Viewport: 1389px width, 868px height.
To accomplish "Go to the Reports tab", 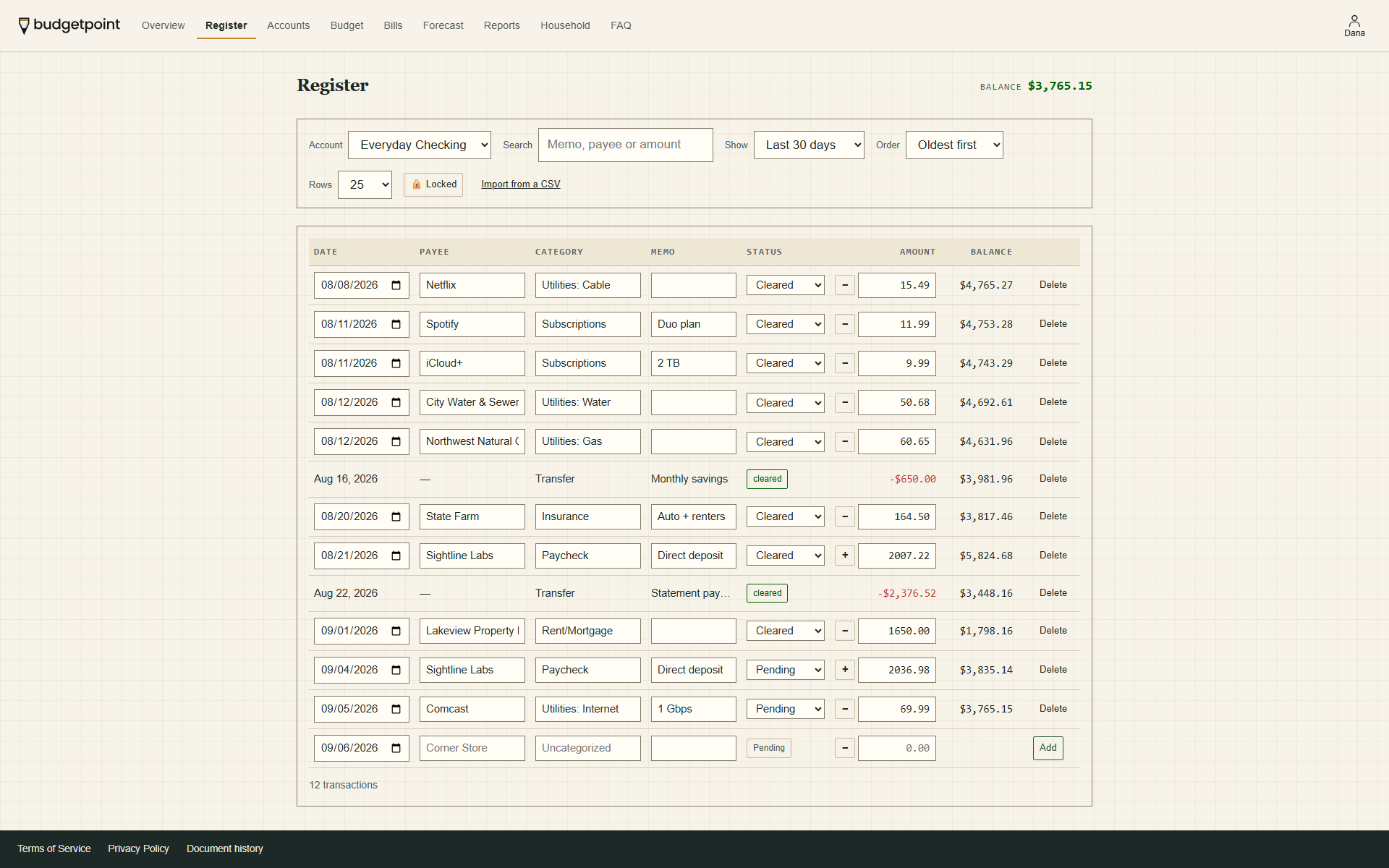I will click(501, 25).
